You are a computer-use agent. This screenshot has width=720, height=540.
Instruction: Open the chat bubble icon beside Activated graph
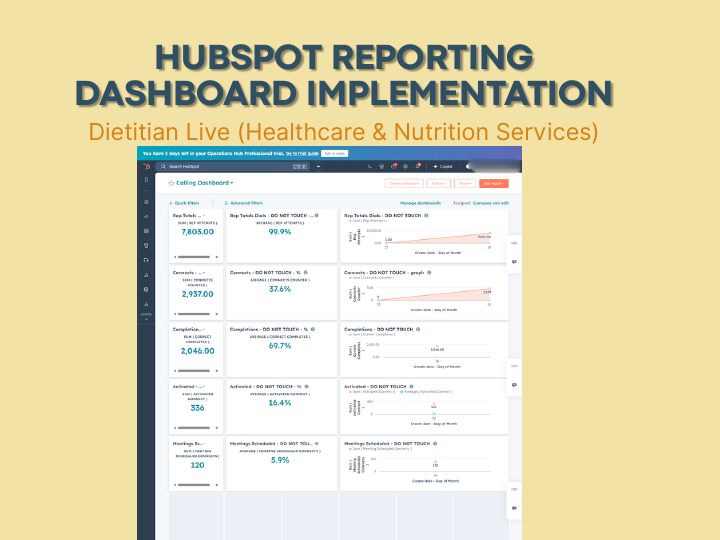(x=514, y=385)
